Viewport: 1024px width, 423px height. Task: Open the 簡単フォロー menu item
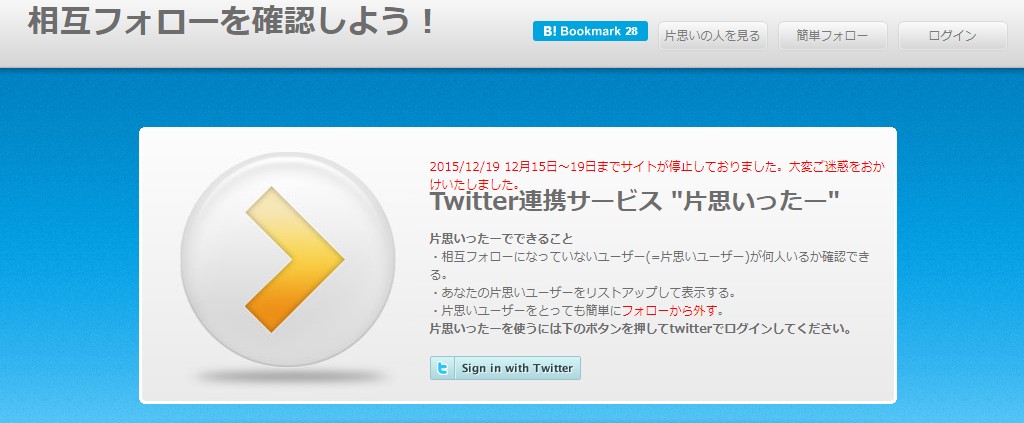[x=833, y=36]
